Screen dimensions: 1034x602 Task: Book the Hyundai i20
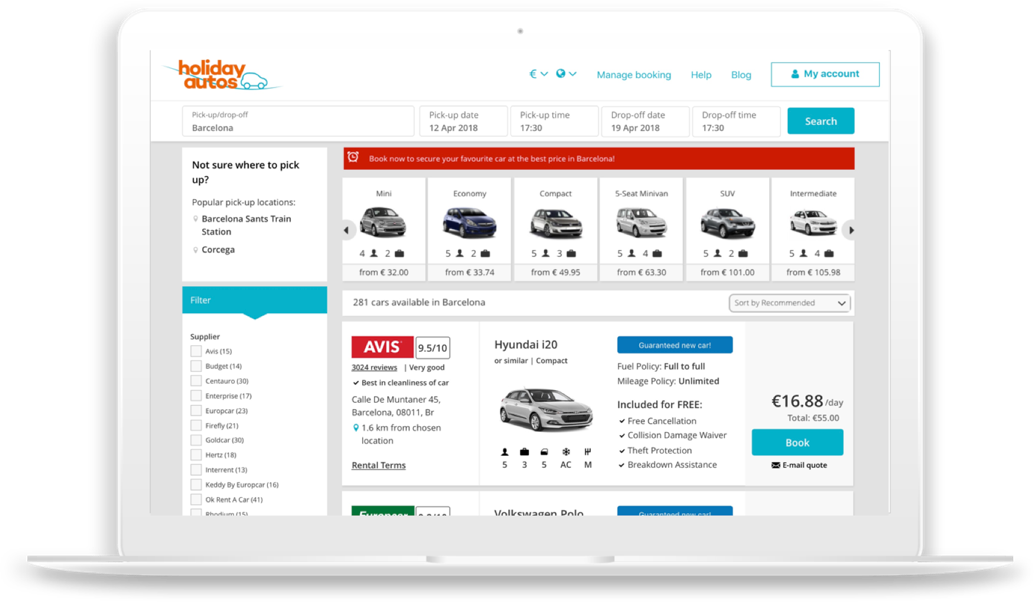[797, 442]
